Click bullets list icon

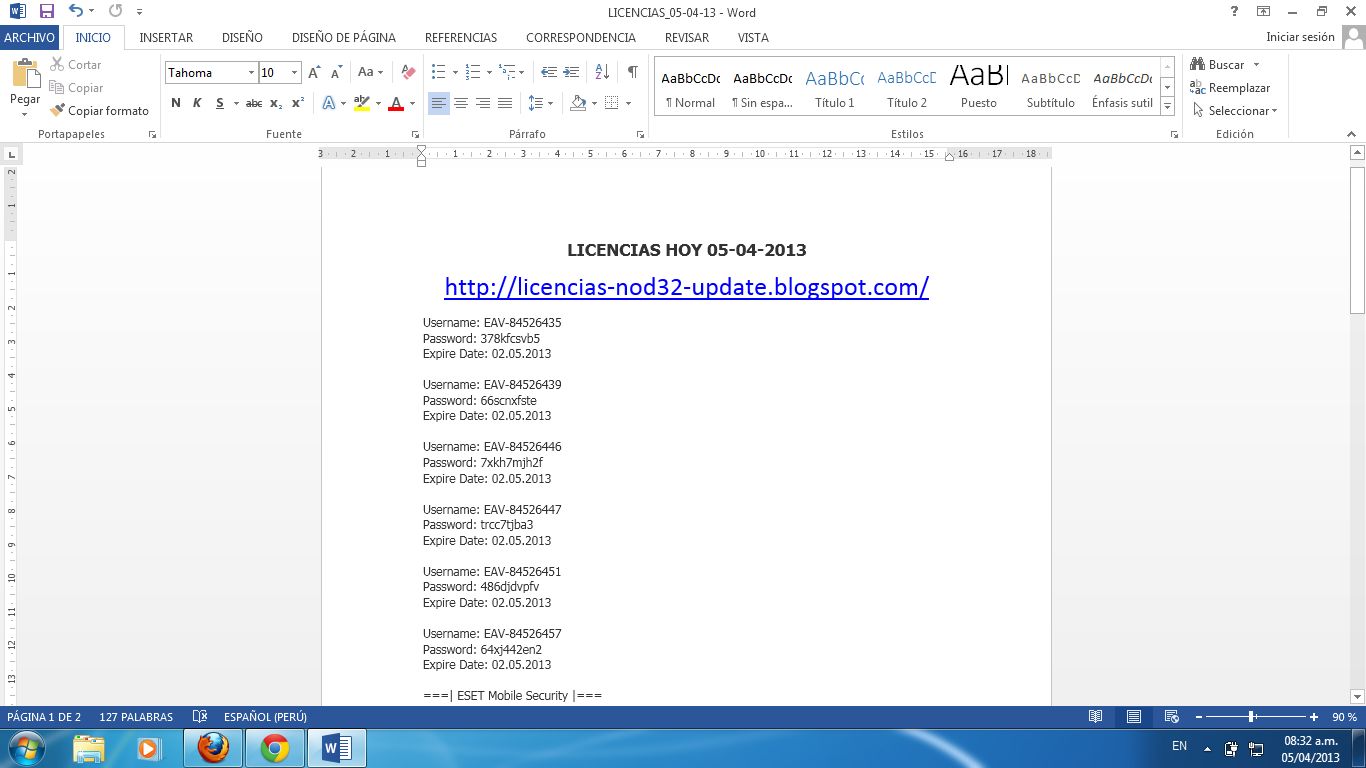(438, 72)
